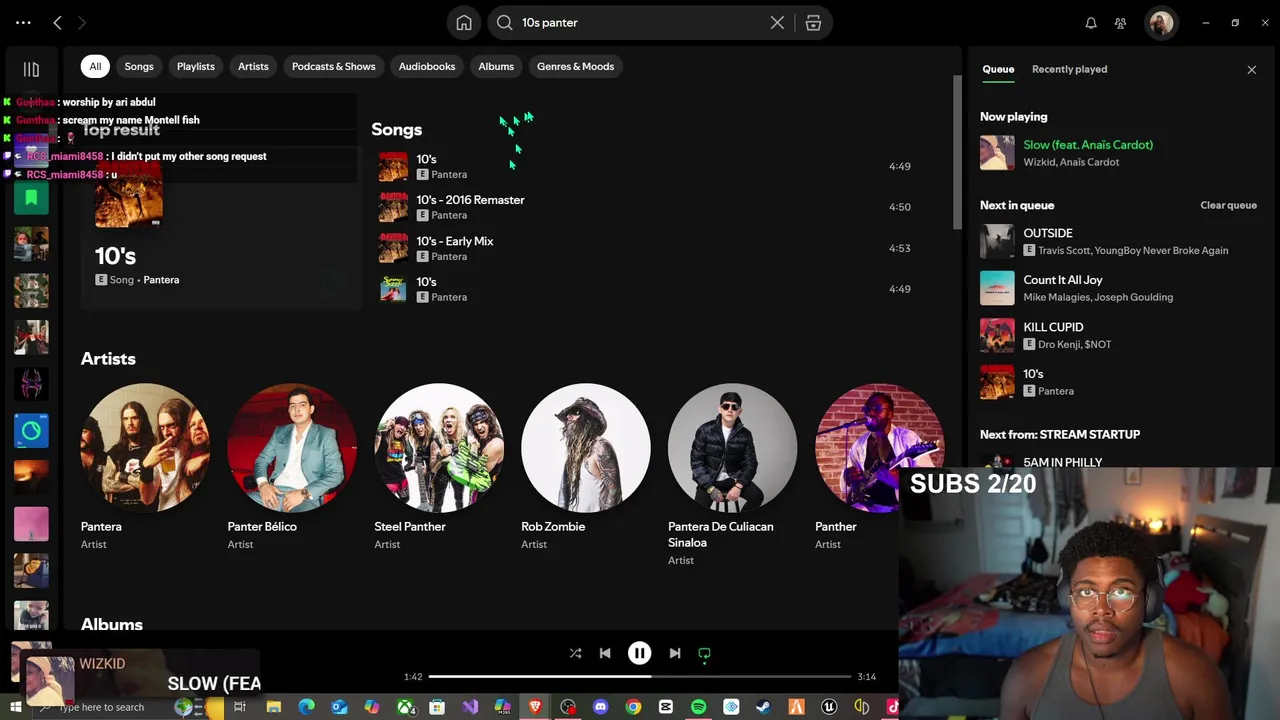Select KILL CUPID in the queue

click(1118, 335)
